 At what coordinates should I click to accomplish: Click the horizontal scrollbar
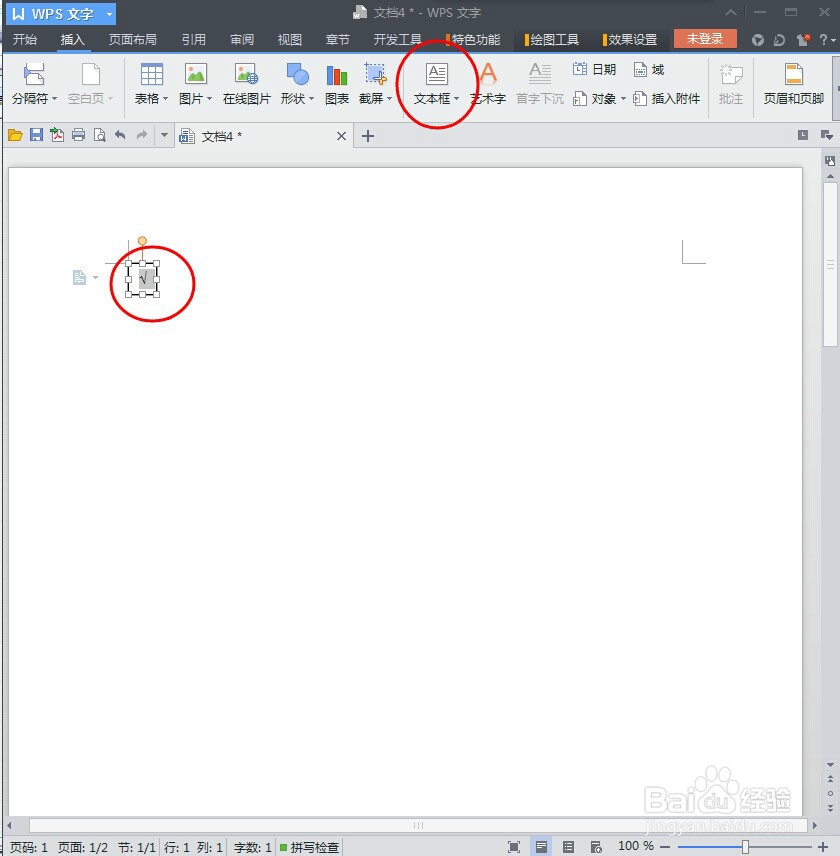[418, 825]
